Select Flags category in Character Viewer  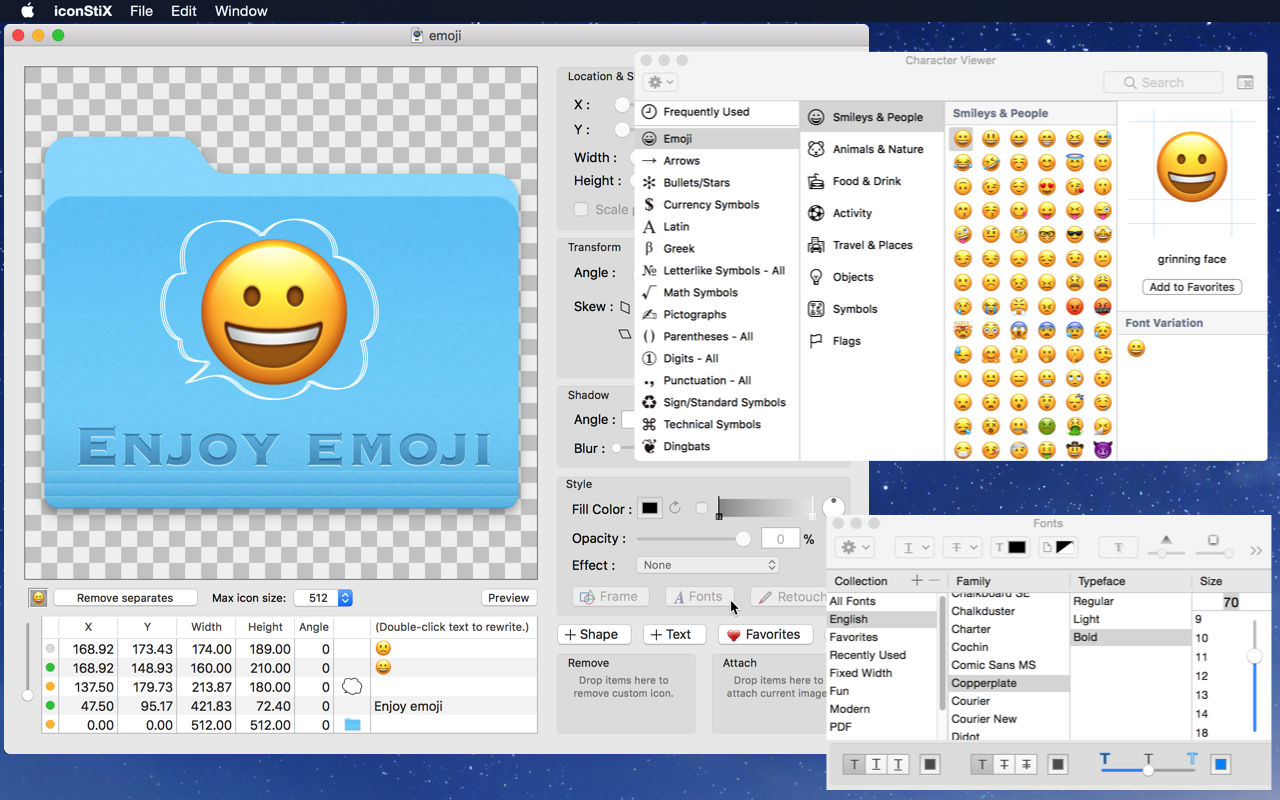click(872, 341)
